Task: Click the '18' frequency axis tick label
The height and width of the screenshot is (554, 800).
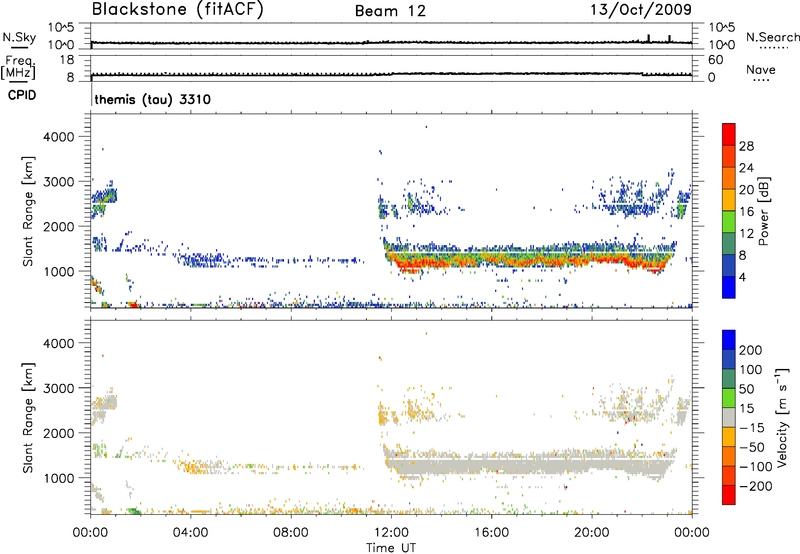Action: pos(67,60)
